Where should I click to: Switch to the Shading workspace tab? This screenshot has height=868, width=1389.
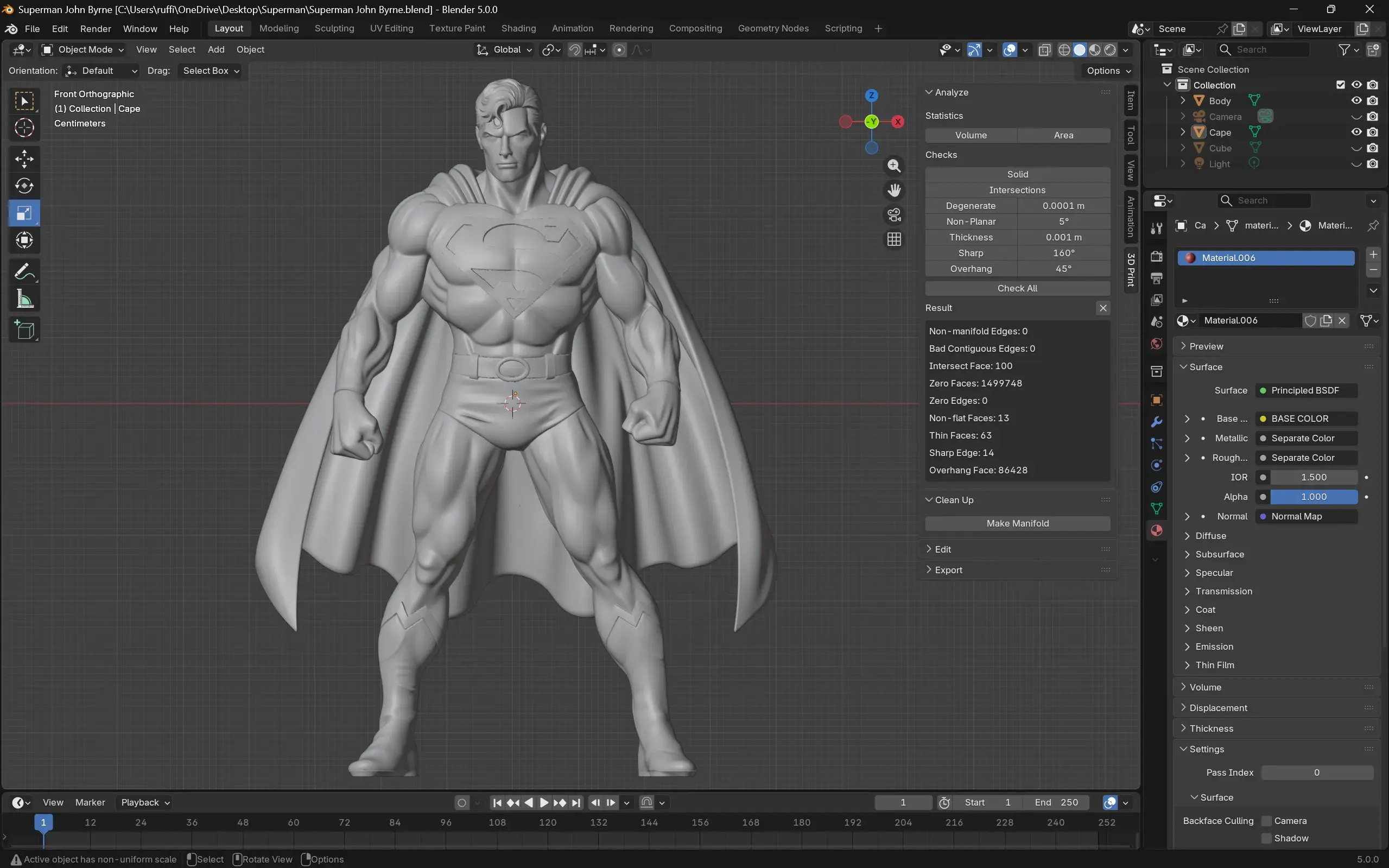tap(518, 29)
